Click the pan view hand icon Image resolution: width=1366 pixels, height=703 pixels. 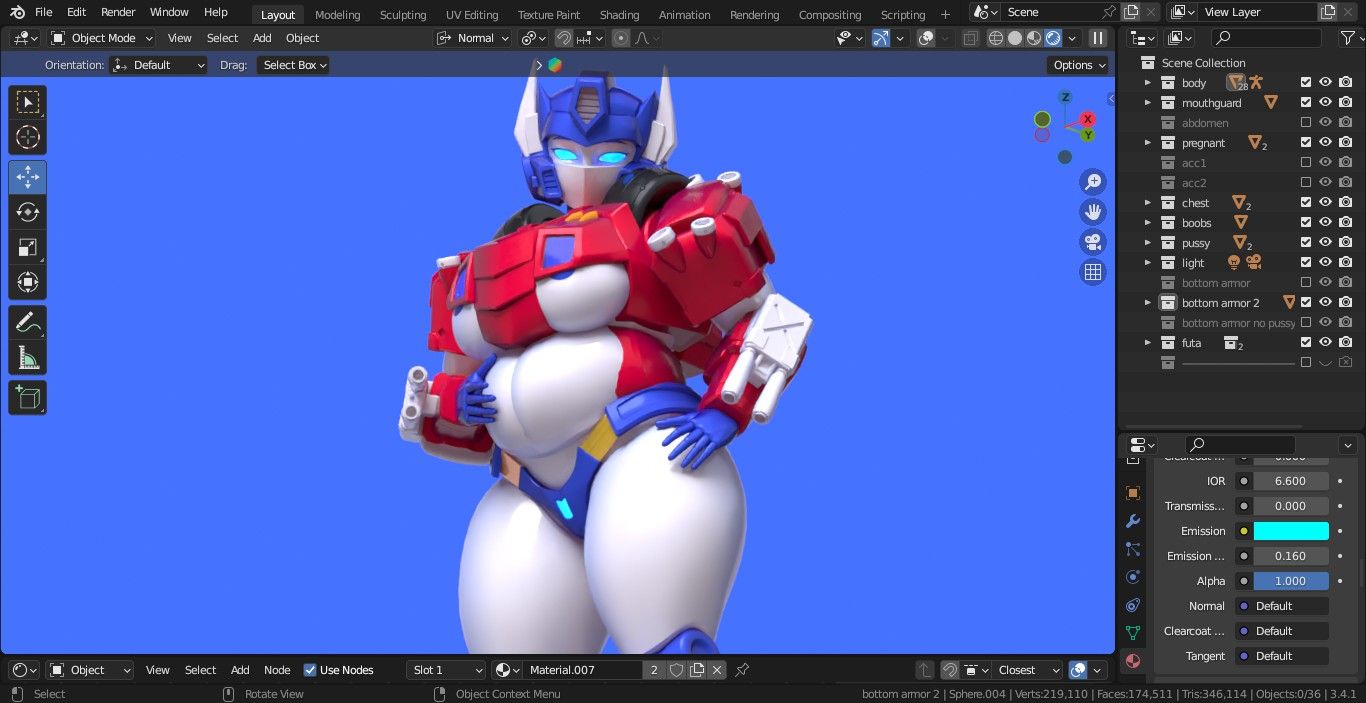1093,211
